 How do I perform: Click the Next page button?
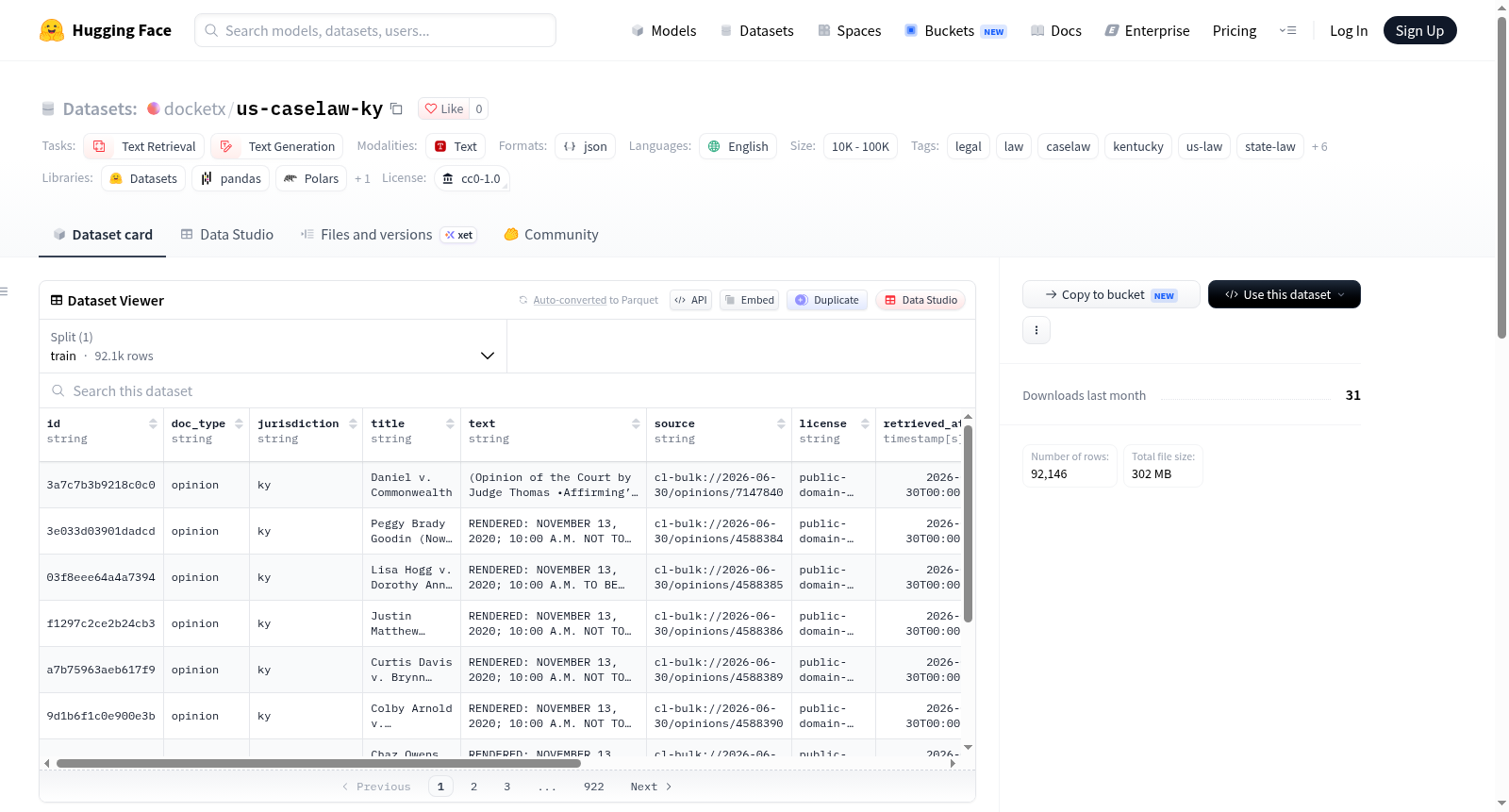click(651, 787)
